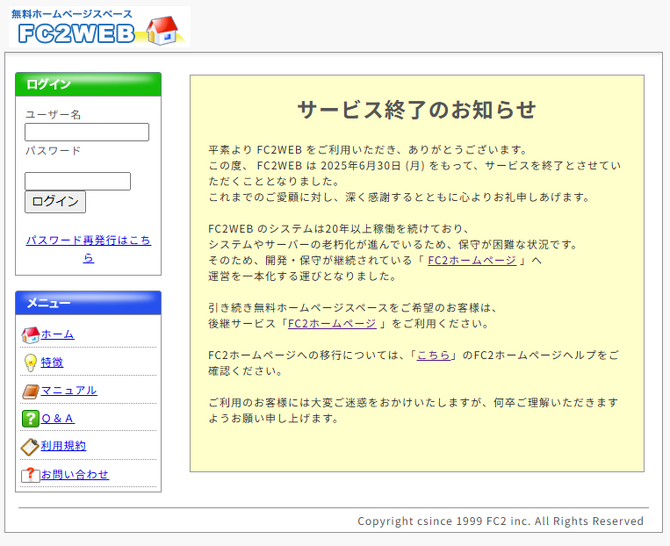Click the red house icon beside ホーム
This screenshot has width=670, height=546.
coord(30,335)
